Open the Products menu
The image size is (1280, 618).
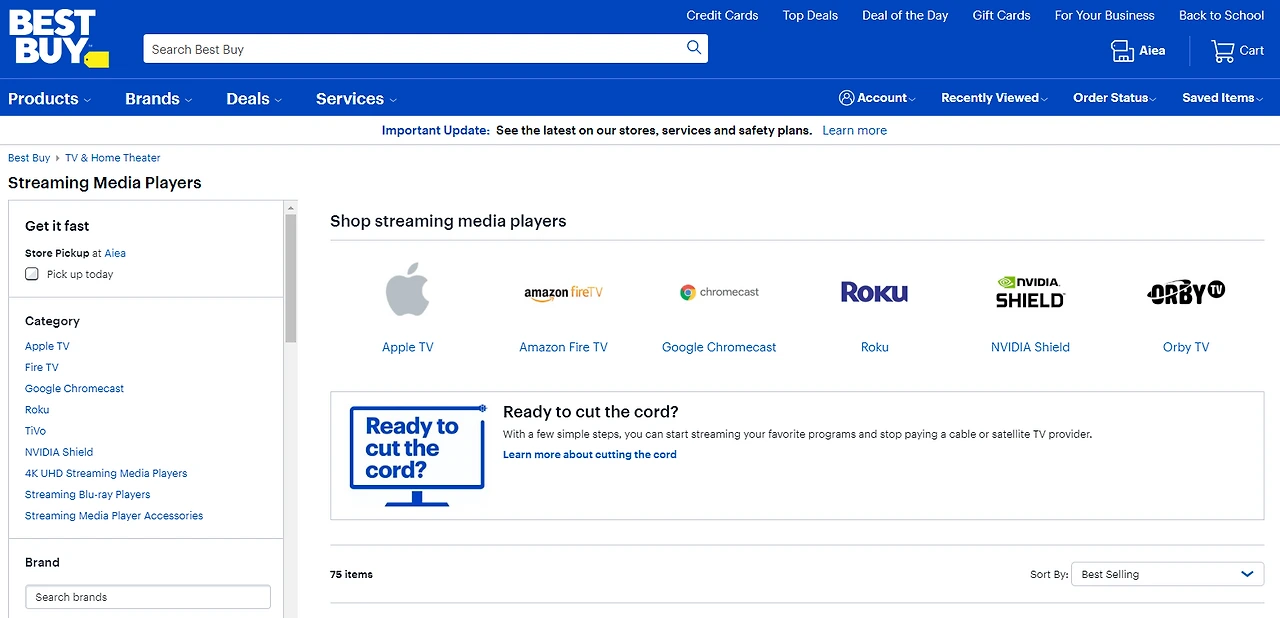tap(49, 99)
